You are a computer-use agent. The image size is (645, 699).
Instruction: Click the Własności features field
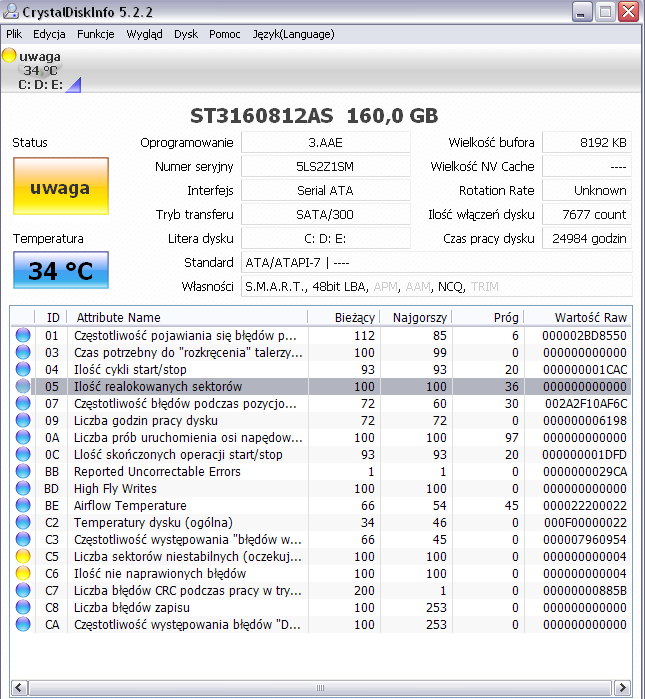[436, 287]
